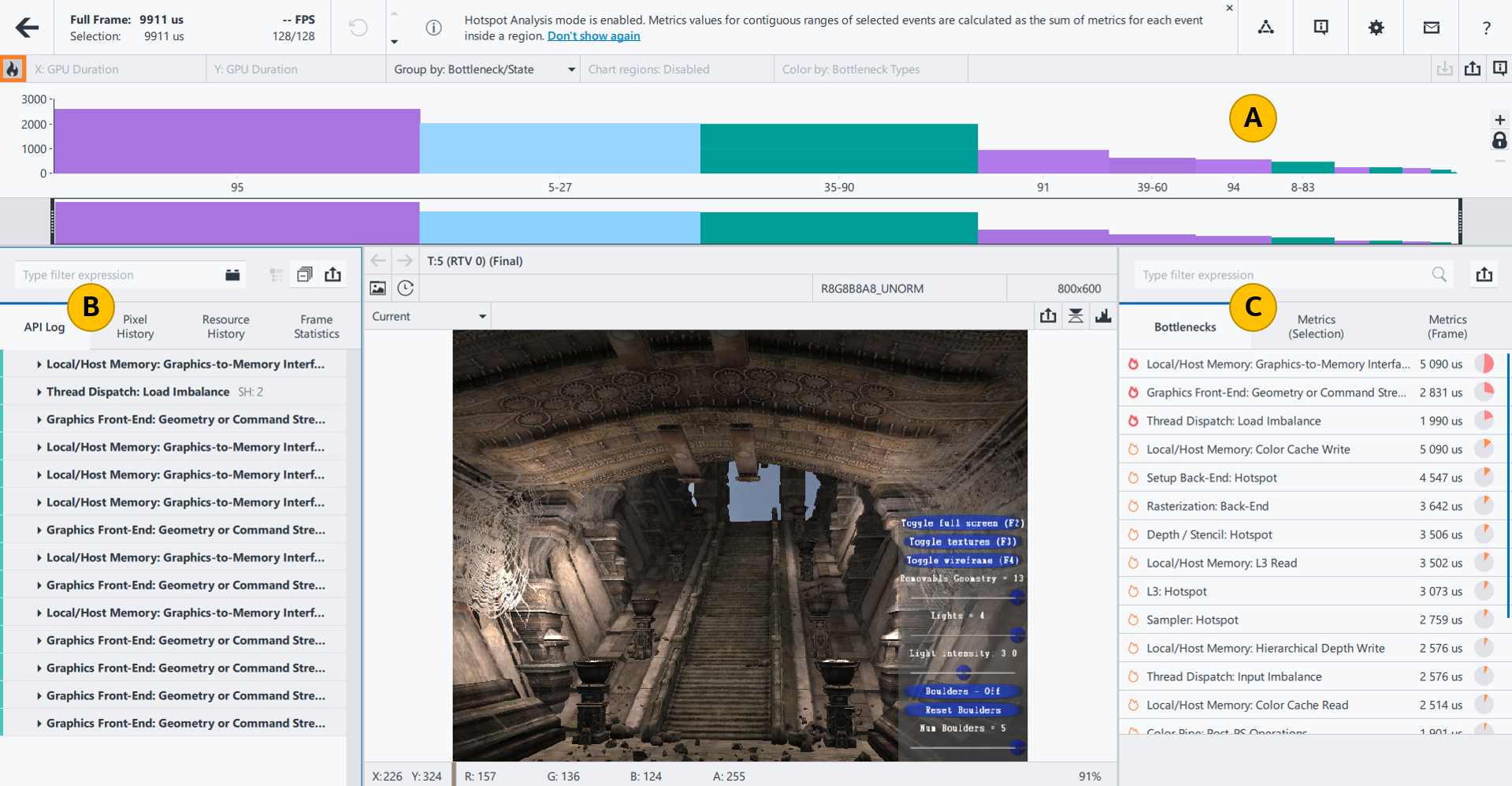The height and width of the screenshot is (786, 1512).
Task: Click the back arrow button
Action: (27, 28)
